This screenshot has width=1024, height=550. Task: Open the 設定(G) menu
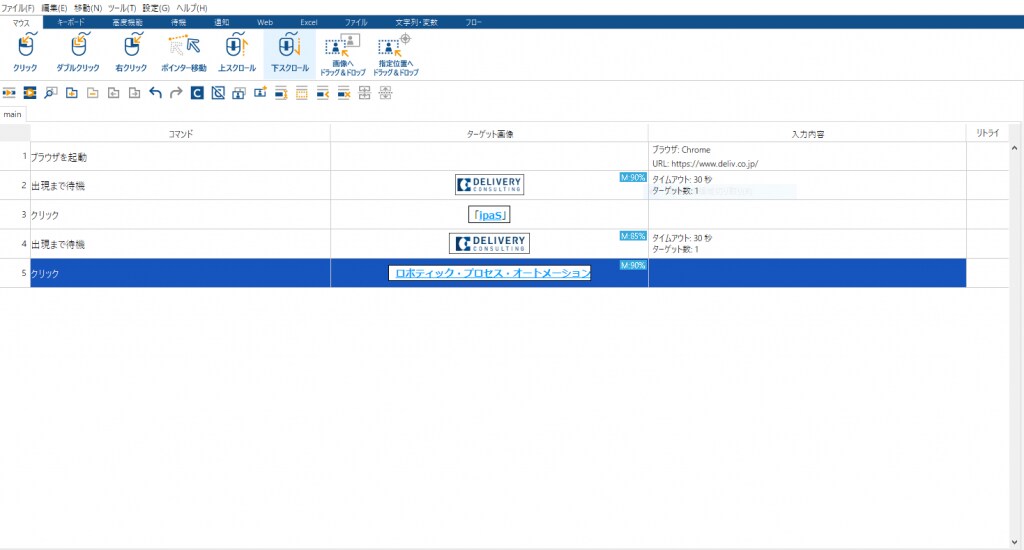tap(156, 8)
